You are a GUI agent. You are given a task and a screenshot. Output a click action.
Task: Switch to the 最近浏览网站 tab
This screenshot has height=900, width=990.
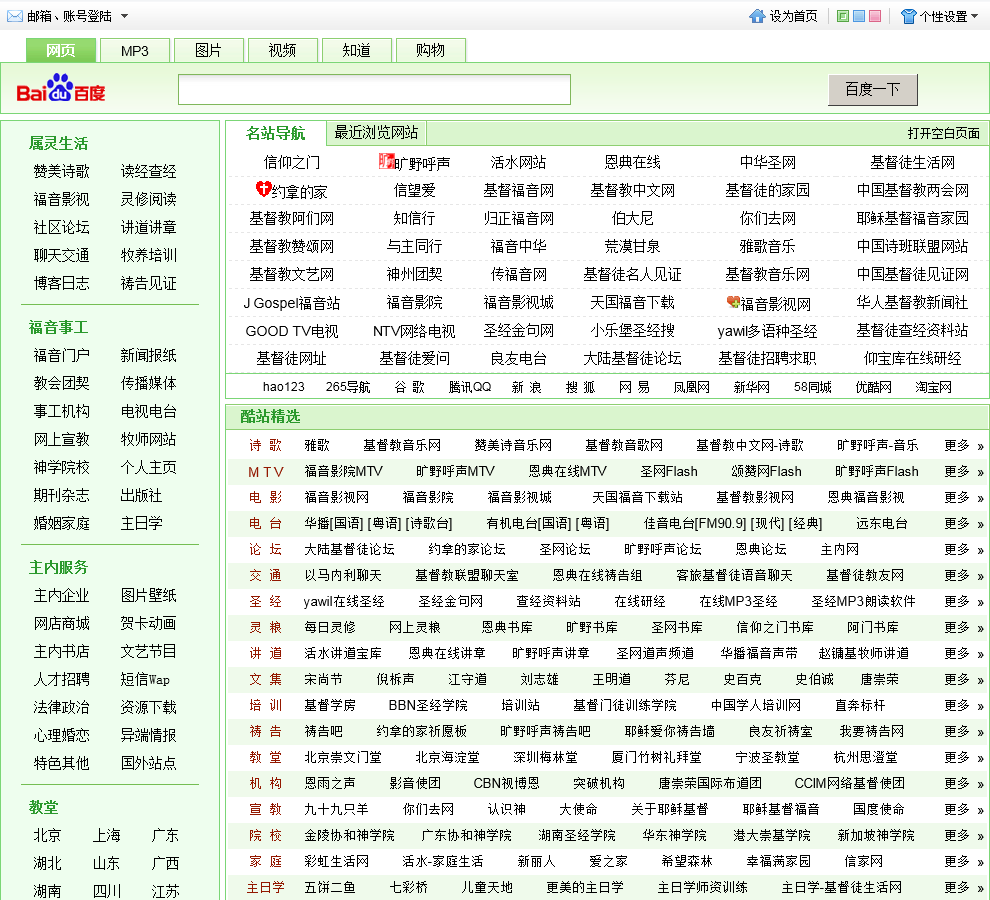[x=376, y=133]
